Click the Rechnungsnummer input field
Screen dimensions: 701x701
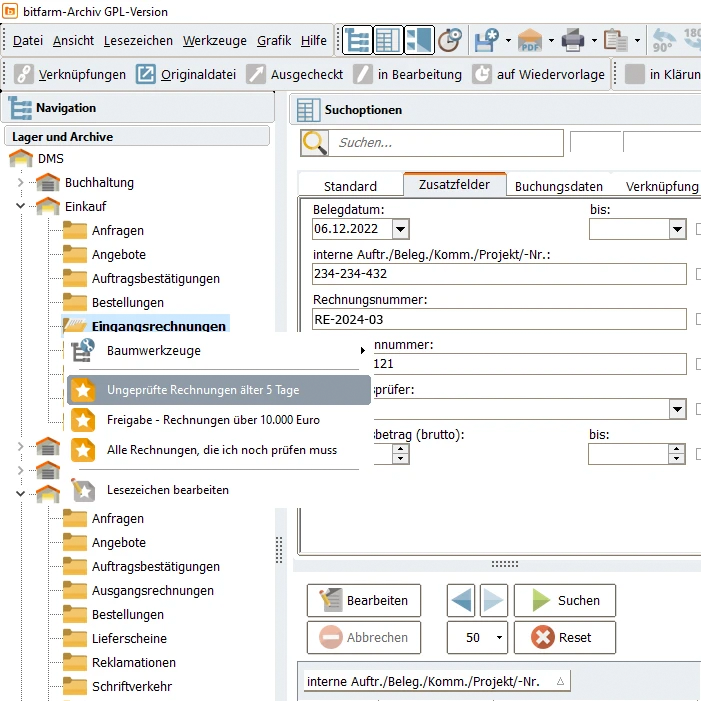coord(498,319)
